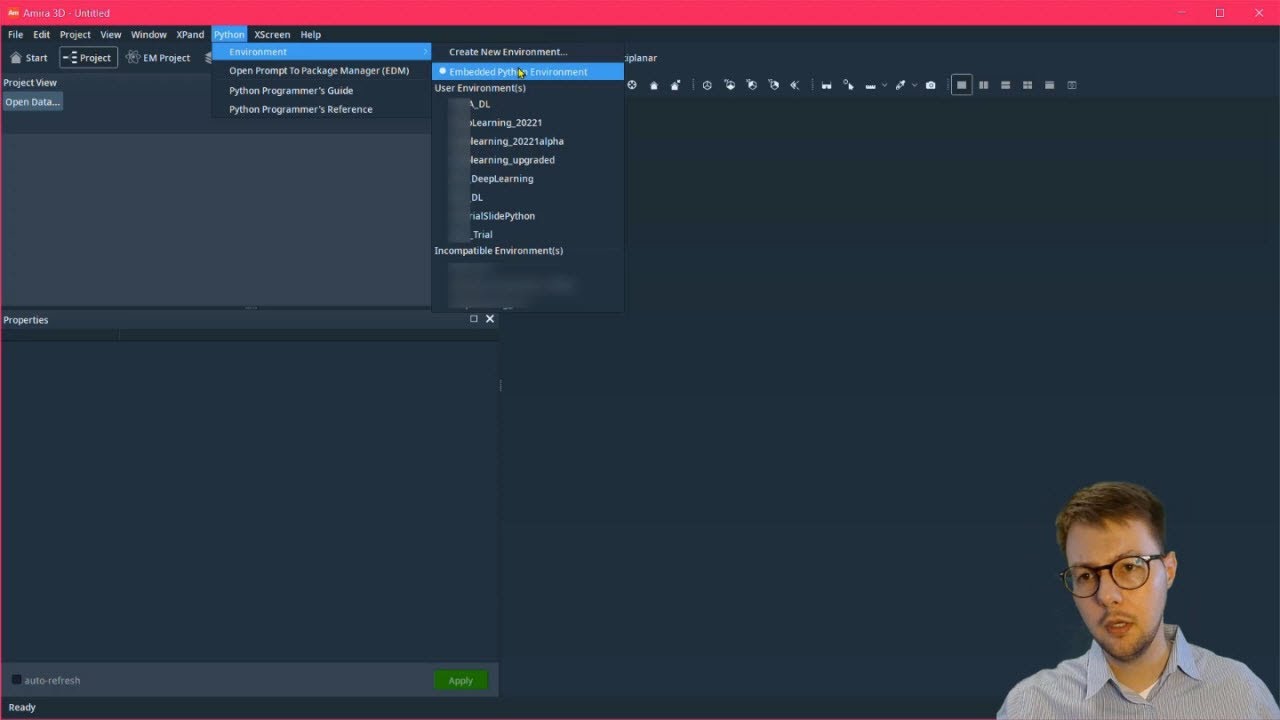This screenshot has width=1280, height=720.
Task: Choose Open Prompt To Package Manager (EDM)
Action: coord(321,71)
